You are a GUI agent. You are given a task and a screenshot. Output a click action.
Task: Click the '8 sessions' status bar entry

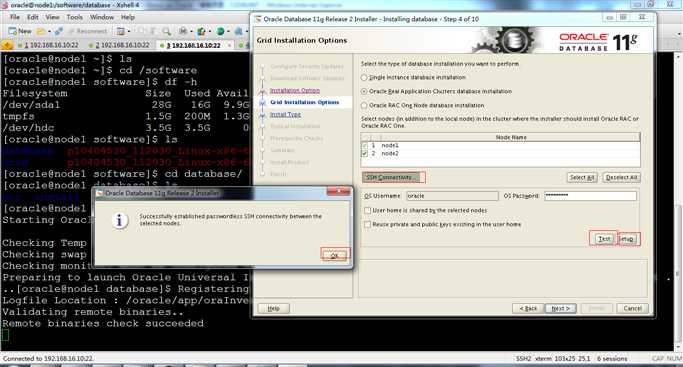[x=612, y=359]
